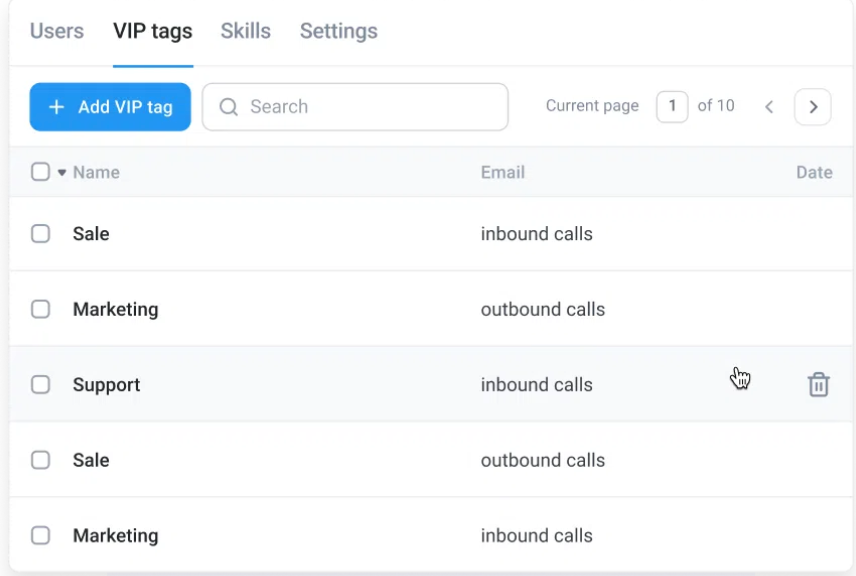Go to the Settings tab

(338, 31)
